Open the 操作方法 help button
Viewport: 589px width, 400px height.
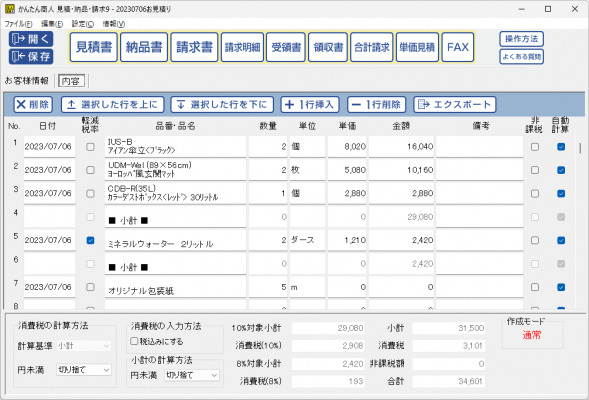[x=521, y=39]
